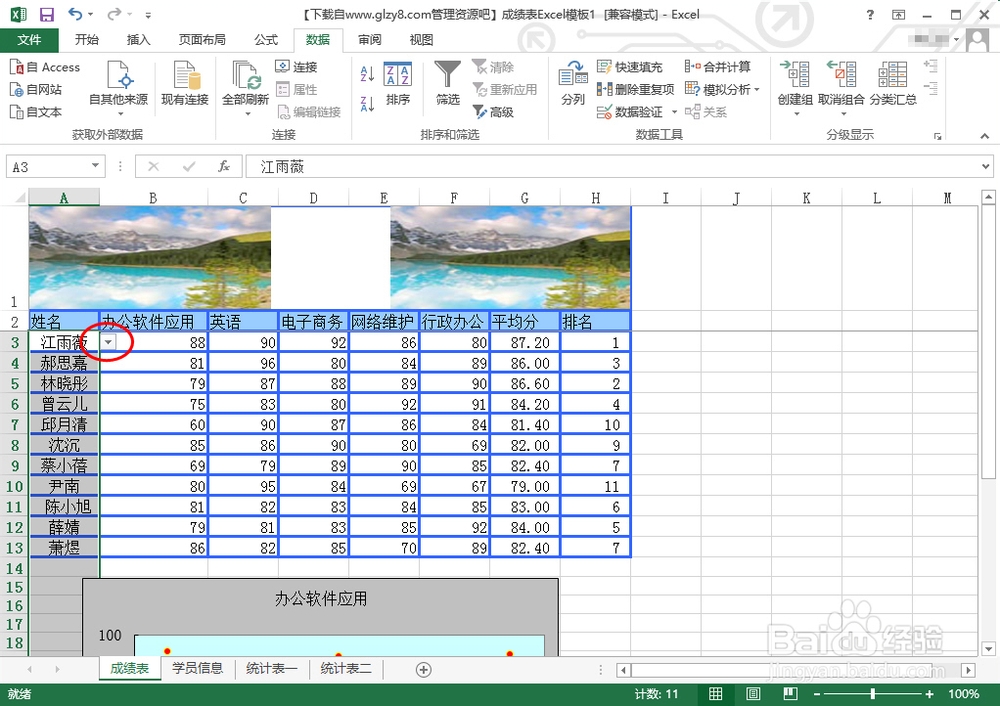1000x706 pixels.
Task: Switch to Insert (插入) tab
Action: 138,40
